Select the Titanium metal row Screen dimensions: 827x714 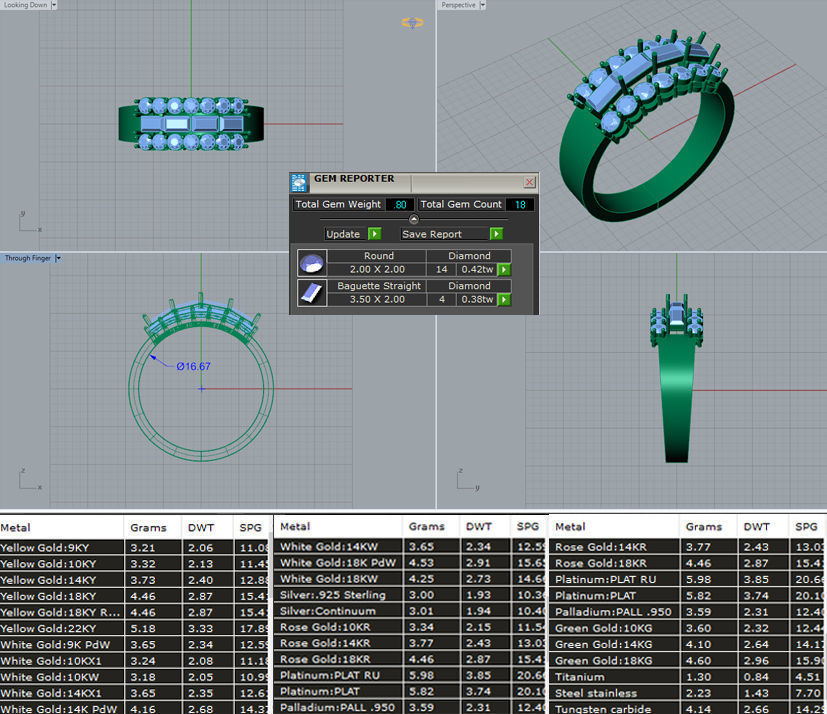688,677
